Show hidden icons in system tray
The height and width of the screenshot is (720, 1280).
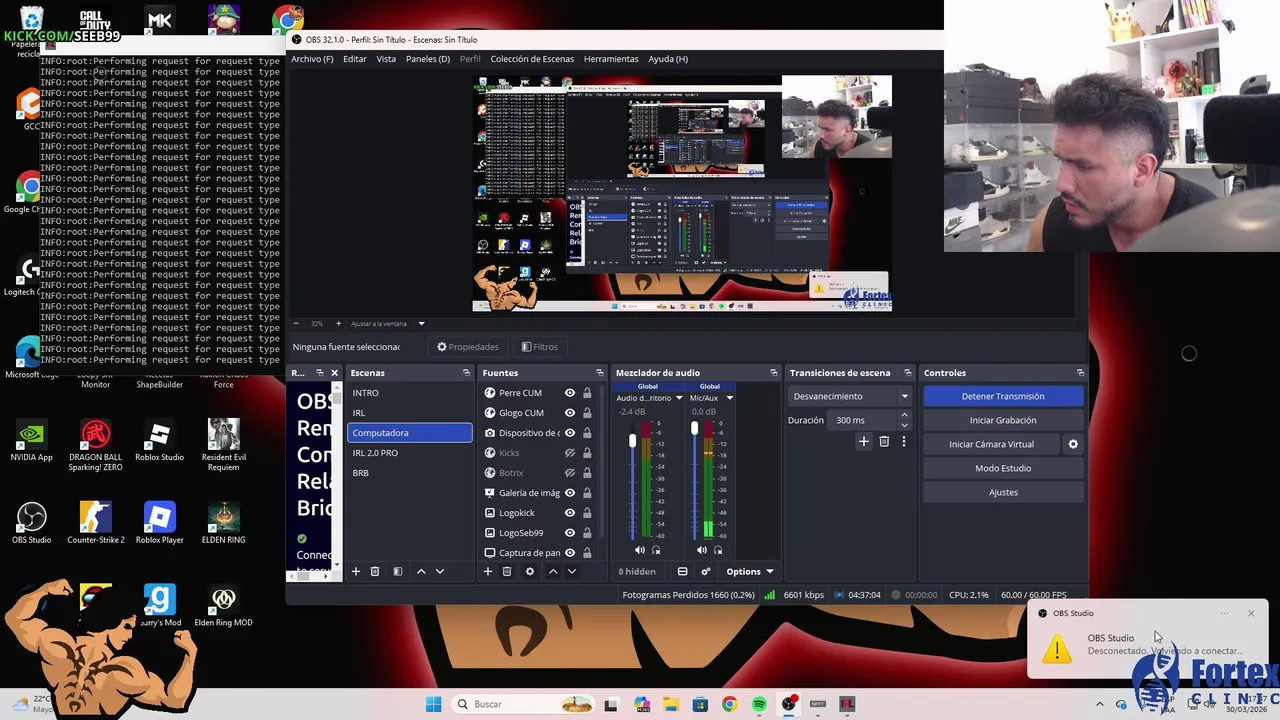pyautogui.click(x=1100, y=704)
